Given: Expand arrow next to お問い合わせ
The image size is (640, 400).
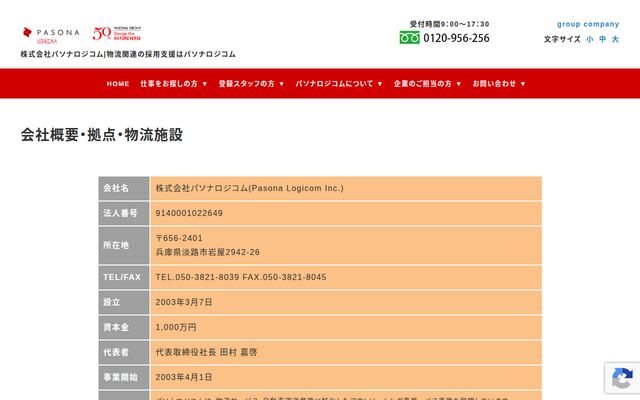Looking at the screenshot, I should (522, 84).
